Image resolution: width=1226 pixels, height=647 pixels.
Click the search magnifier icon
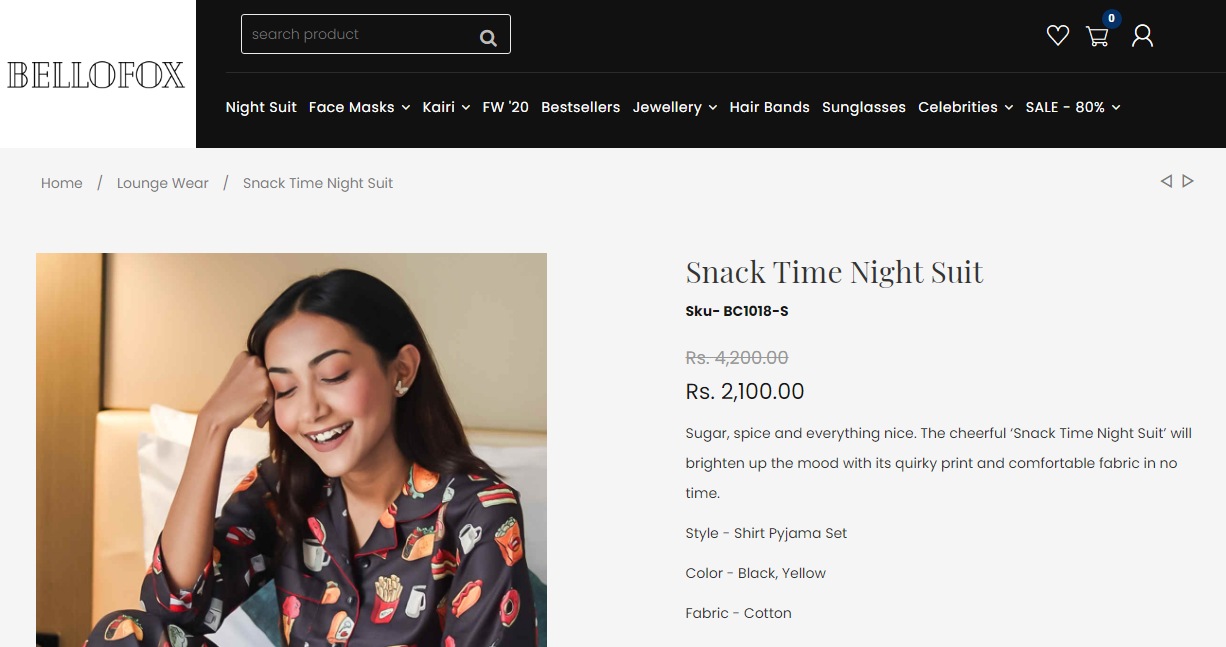(x=488, y=38)
